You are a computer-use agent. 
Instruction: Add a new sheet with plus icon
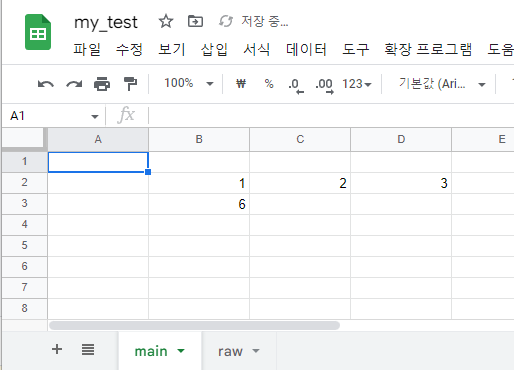tap(57, 349)
